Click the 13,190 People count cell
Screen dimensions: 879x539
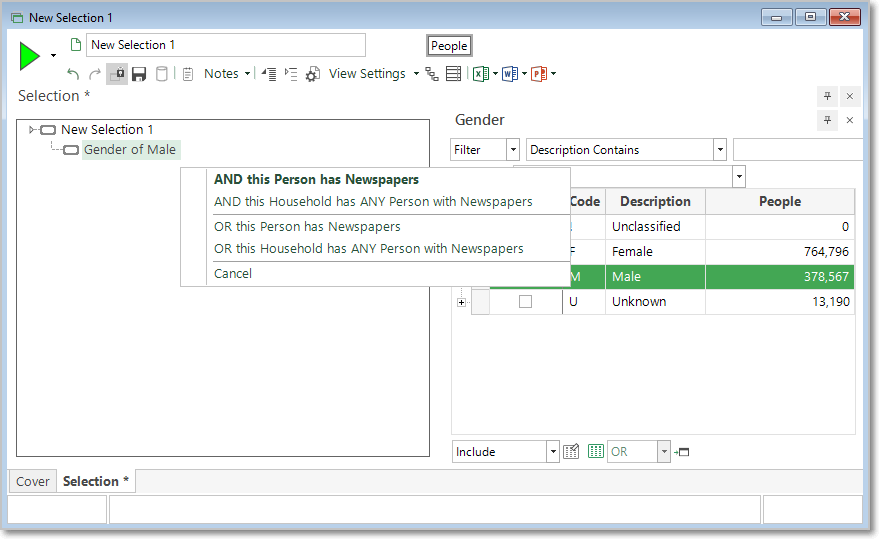pos(780,302)
